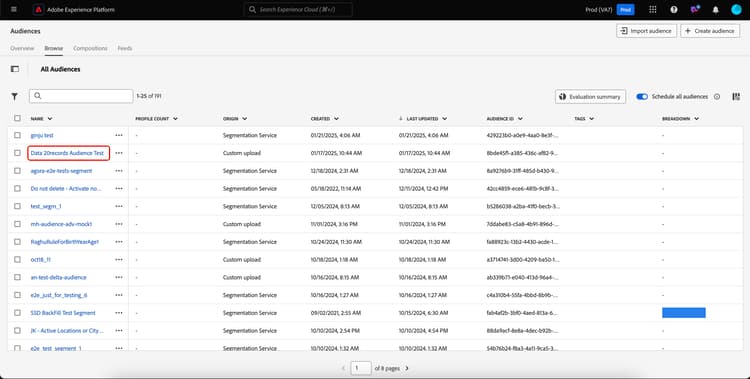Click the info icon beside Schedule all audiences
The width and height of the screenshot is (750, 379).
click(x=717, y=97)
